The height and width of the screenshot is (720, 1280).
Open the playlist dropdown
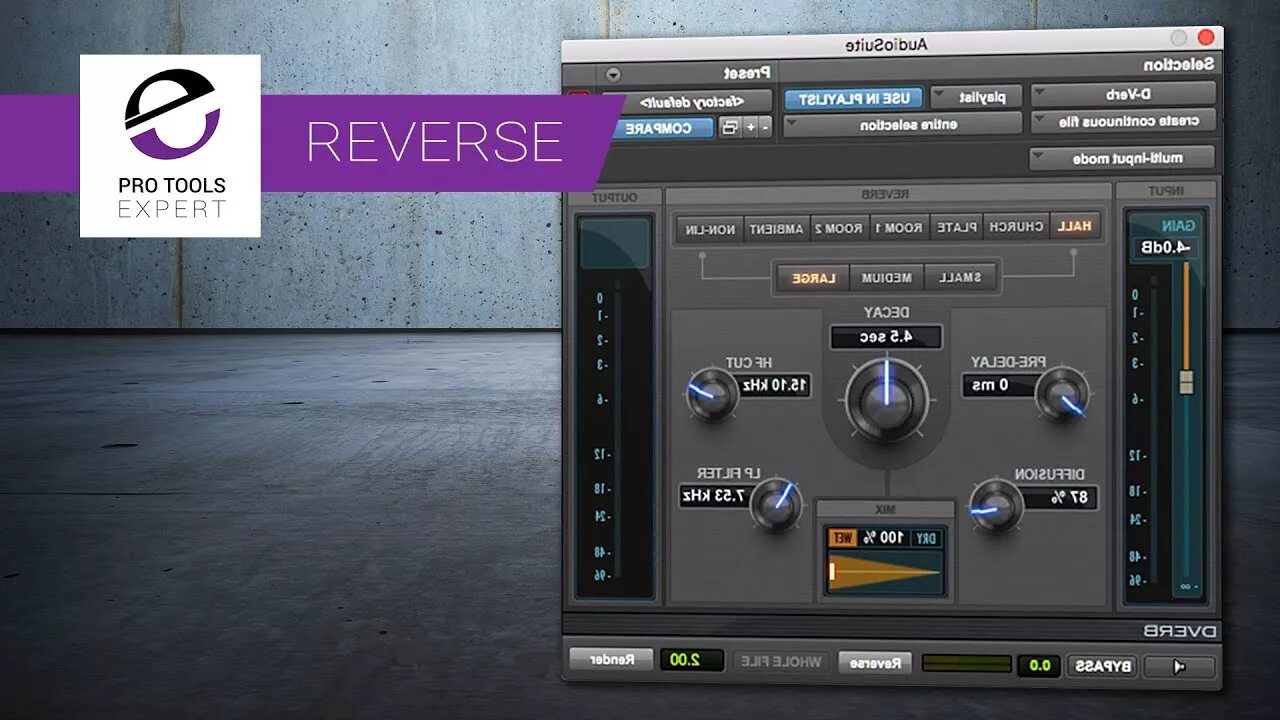977,97
